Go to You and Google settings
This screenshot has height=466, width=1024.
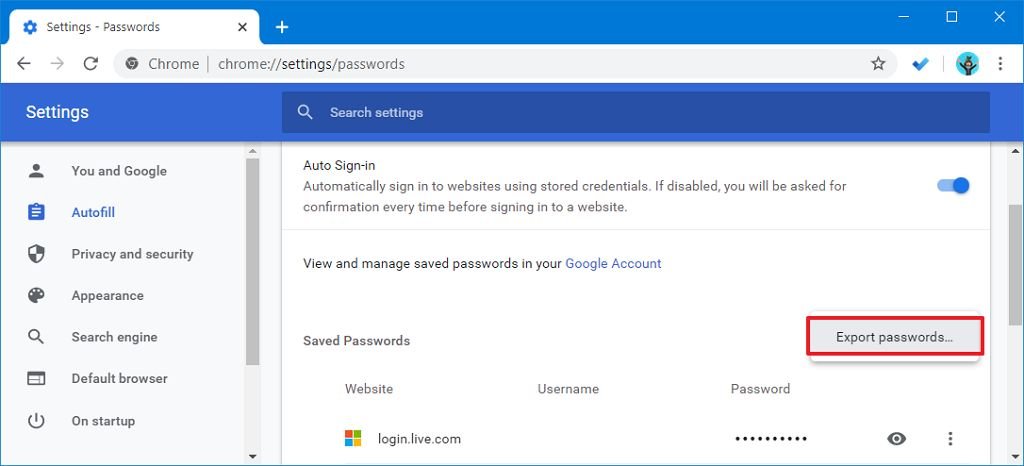pyautogui.click(x=119, y=171)
